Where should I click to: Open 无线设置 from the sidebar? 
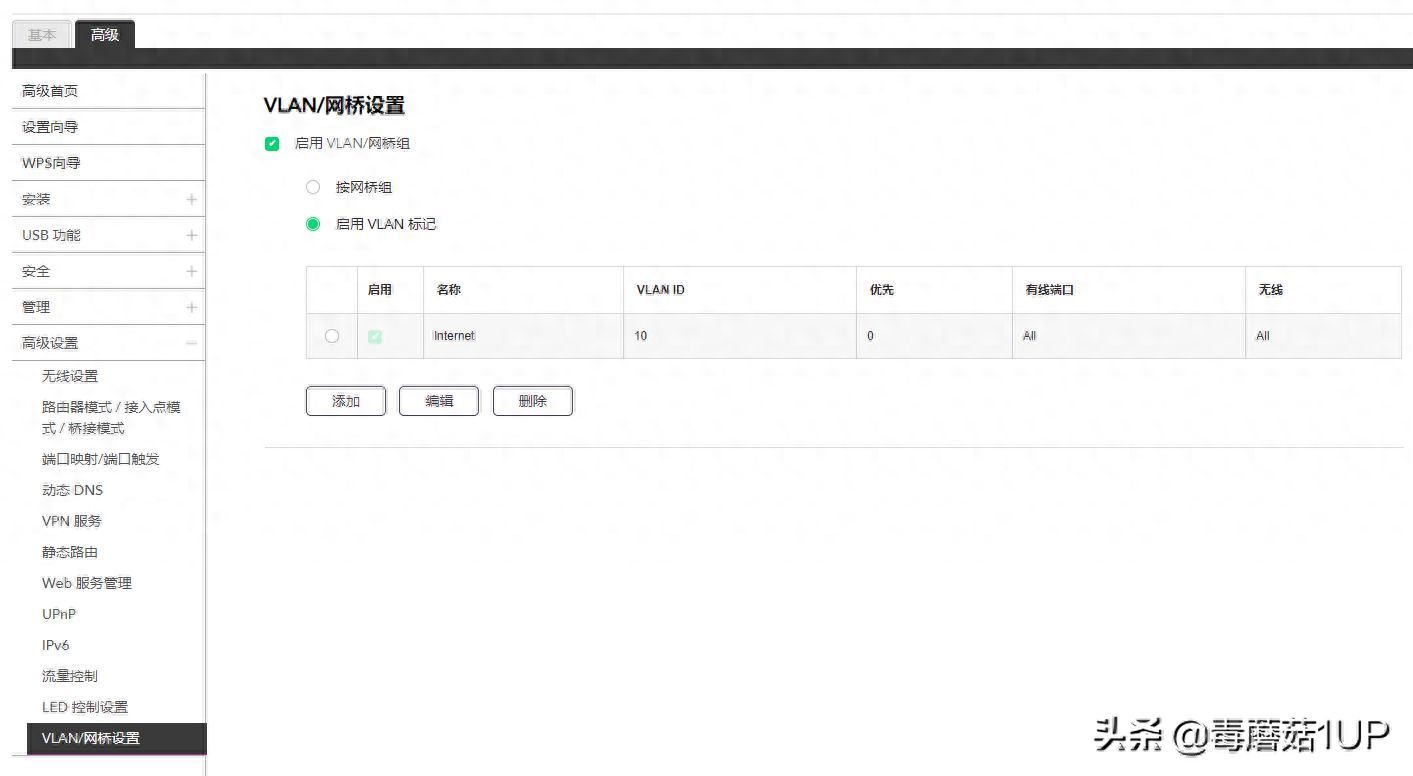pos(70,376)
